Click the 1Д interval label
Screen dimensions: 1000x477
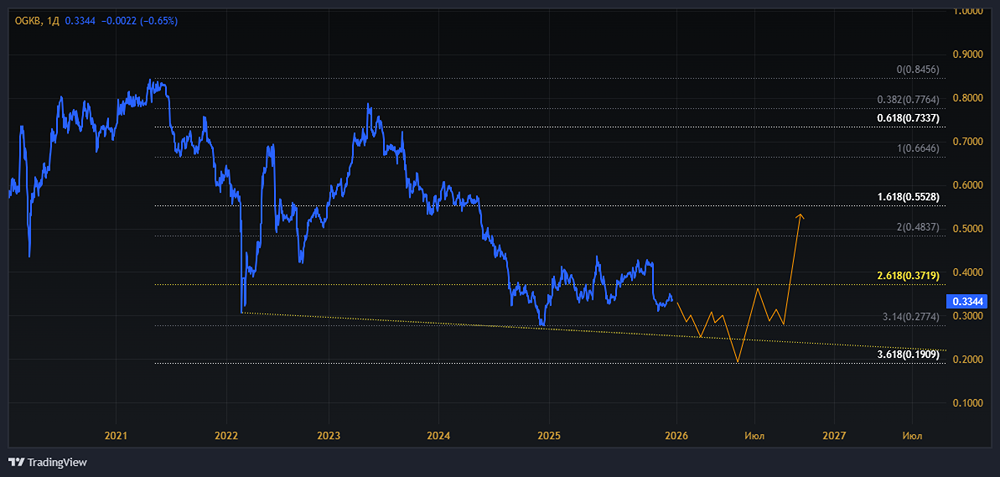point(52,21)
